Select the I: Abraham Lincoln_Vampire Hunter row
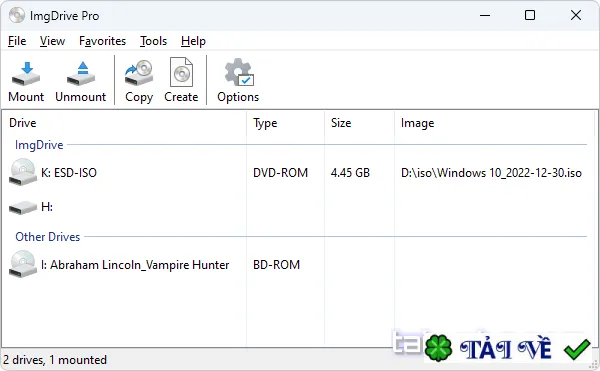 [x=298, y=265]
